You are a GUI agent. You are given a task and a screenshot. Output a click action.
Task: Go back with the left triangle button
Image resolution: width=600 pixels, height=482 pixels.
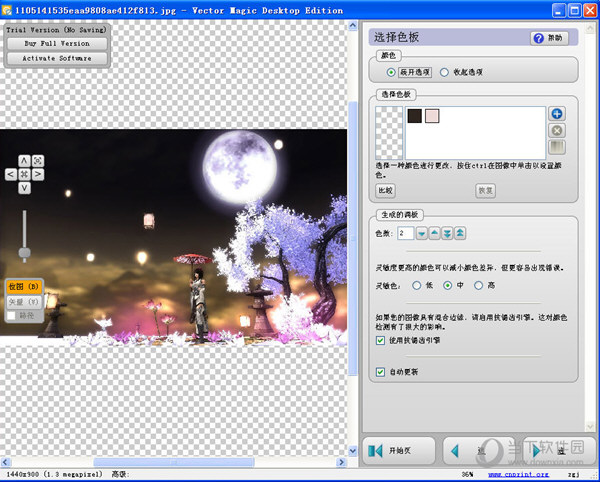point(478,451)
